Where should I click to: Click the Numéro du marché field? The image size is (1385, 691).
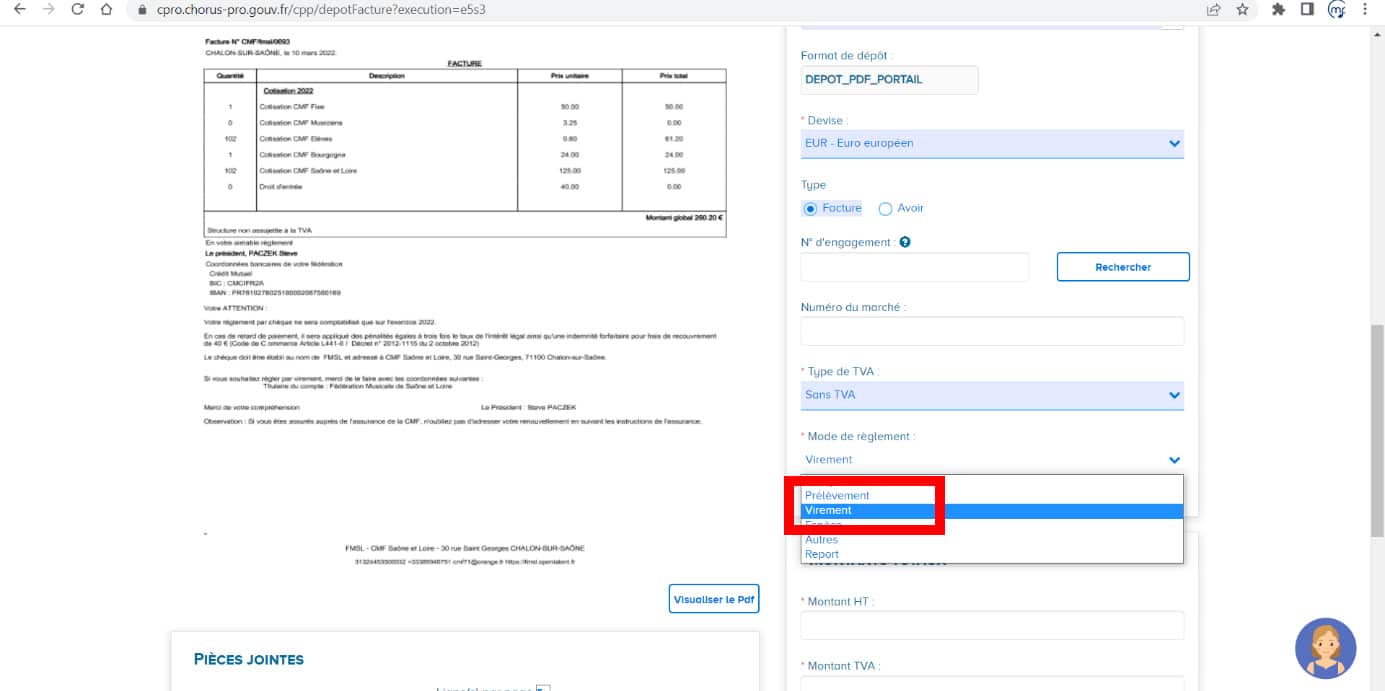(x=991, y=331)
